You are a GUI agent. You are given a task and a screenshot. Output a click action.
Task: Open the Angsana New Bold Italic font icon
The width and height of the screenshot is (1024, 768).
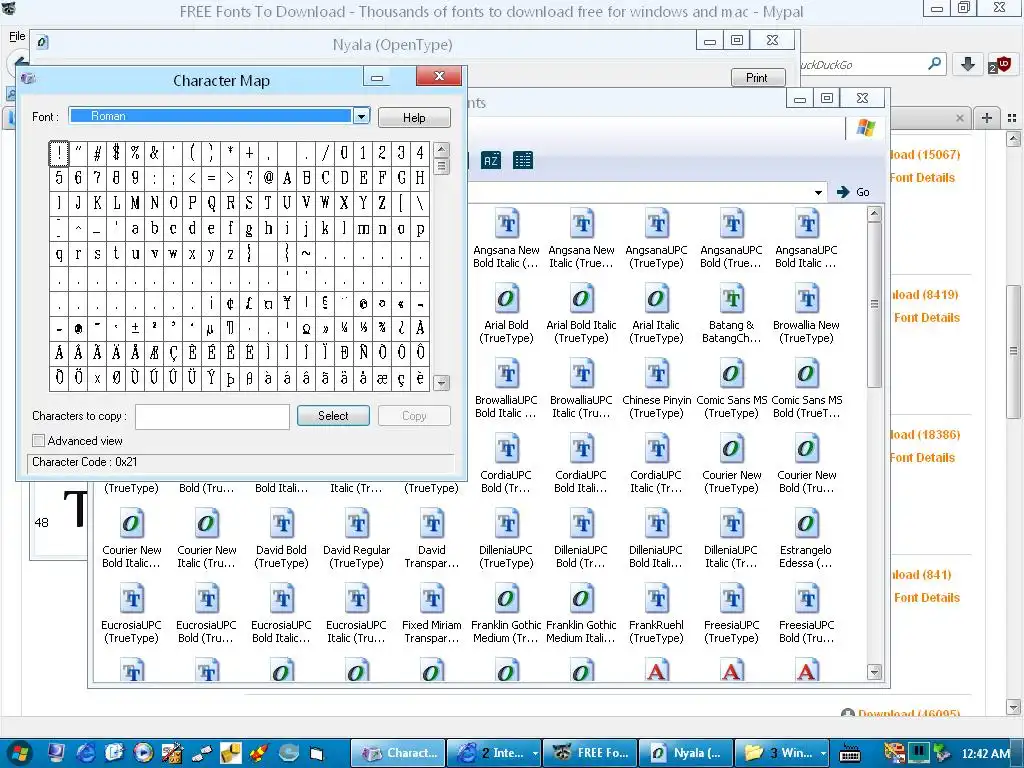506,224
